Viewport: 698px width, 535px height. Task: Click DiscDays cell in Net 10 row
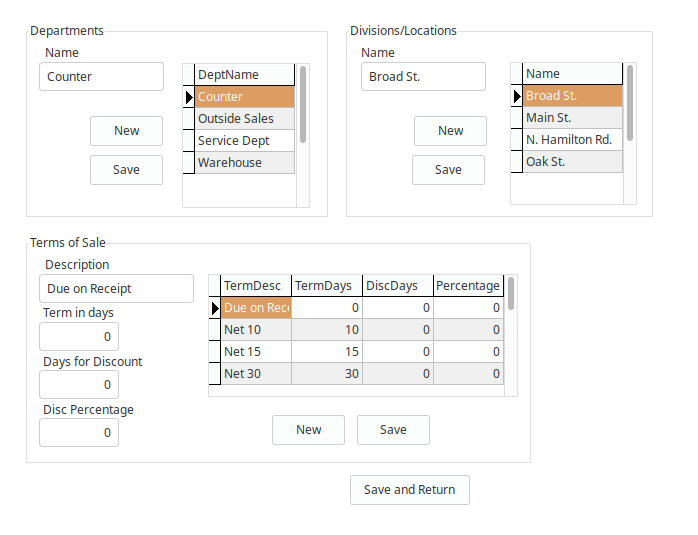click(x=398, y=330)
